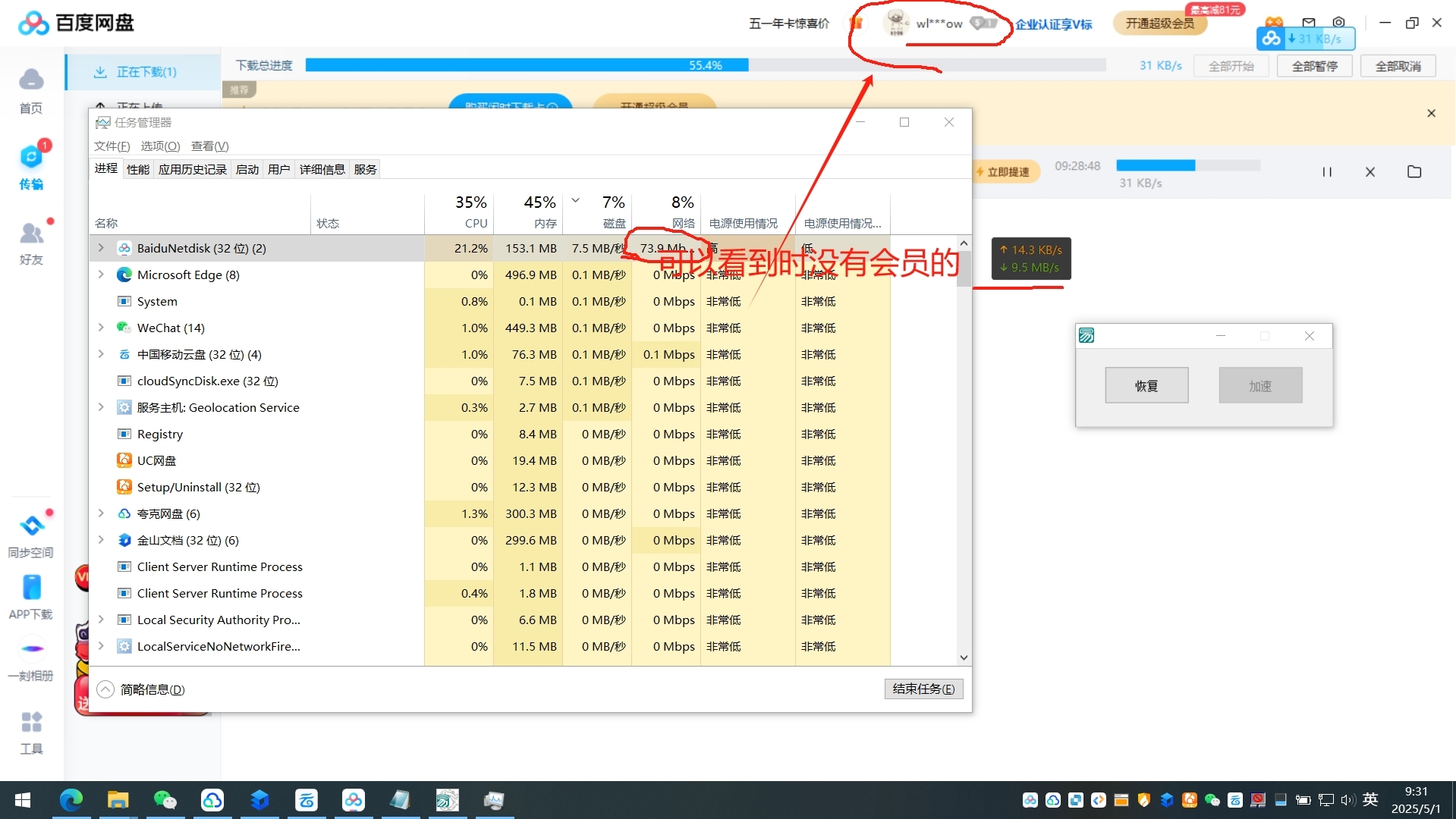
Task: Click Baidu Netdisk icon in the taskbar
Action: (x=354, y=800)
